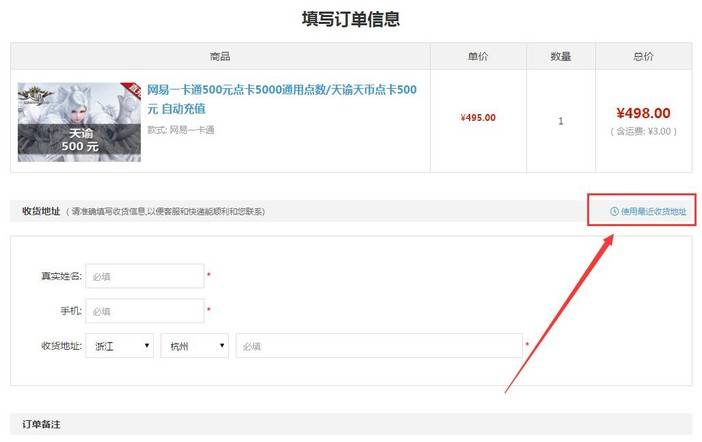Viewport: 702px width, 442px height.
Task: Click the 数量 column header
Action: [x=561, y=56]
